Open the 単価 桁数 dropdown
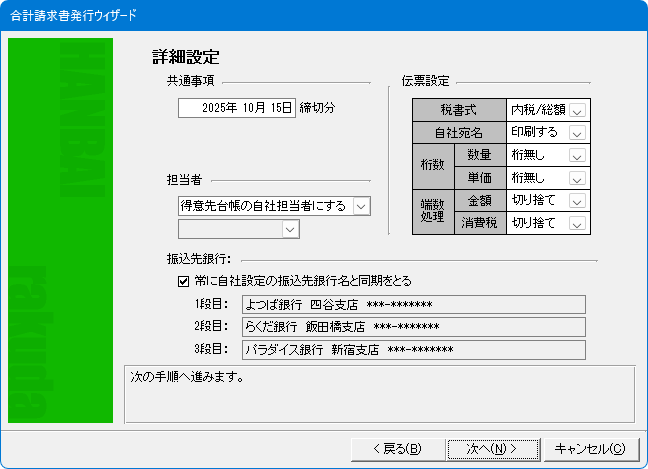The image size is (648, 469). click(x=577, y=178)
